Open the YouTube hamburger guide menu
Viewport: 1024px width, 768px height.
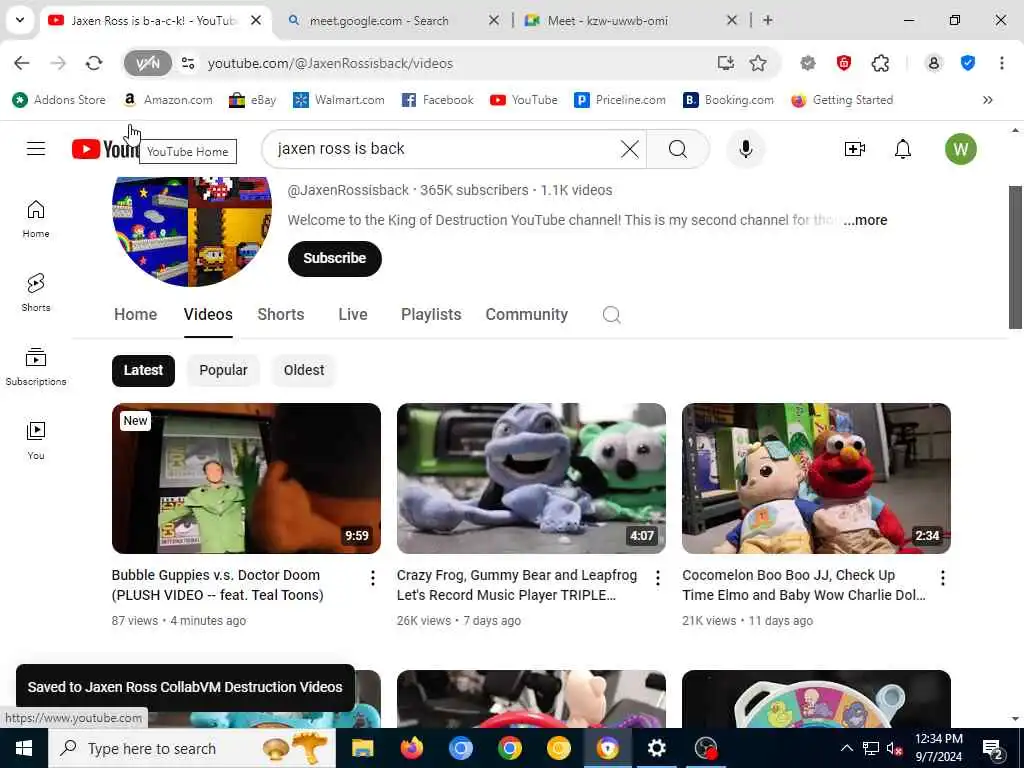tap(36, 149)
